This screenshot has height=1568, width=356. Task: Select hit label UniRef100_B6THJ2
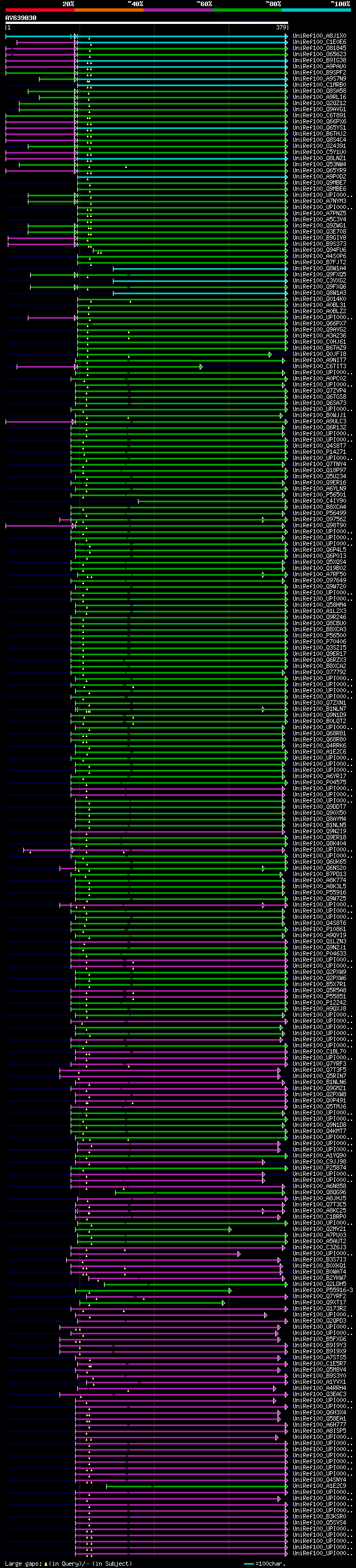(x=319, y=133)
